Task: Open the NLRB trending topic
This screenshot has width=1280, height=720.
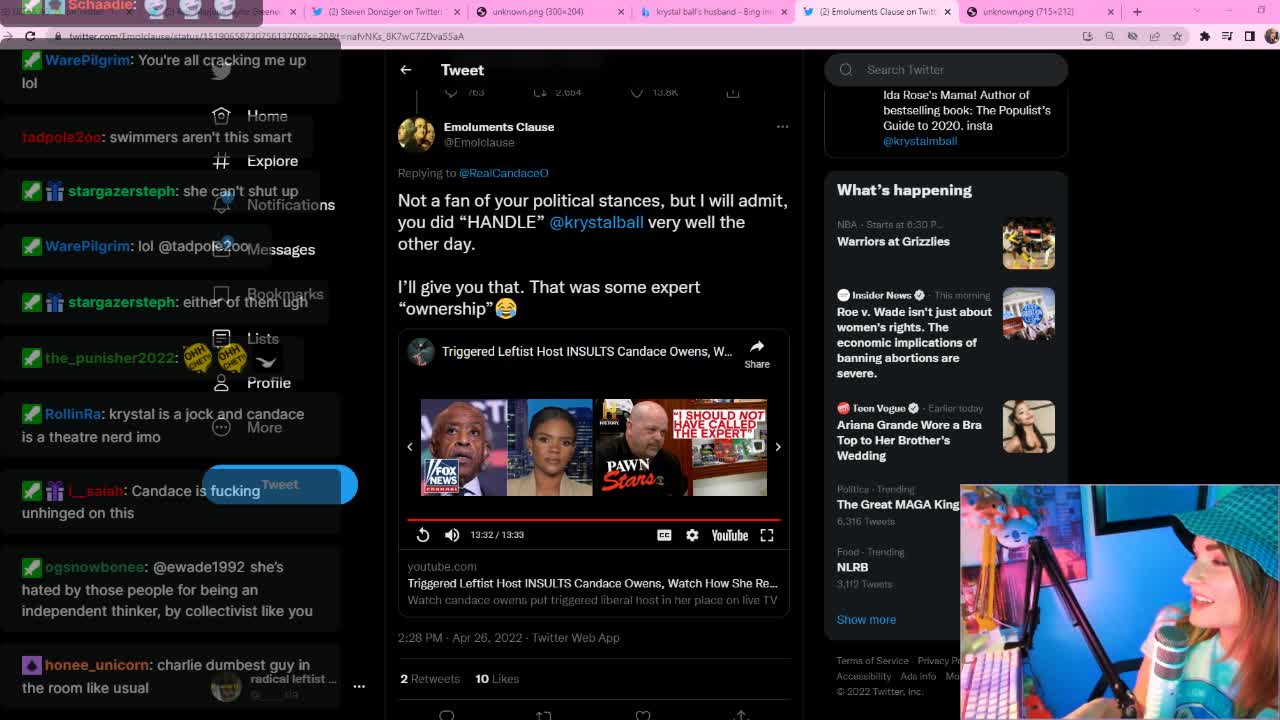Action: (x=853, y=567)
